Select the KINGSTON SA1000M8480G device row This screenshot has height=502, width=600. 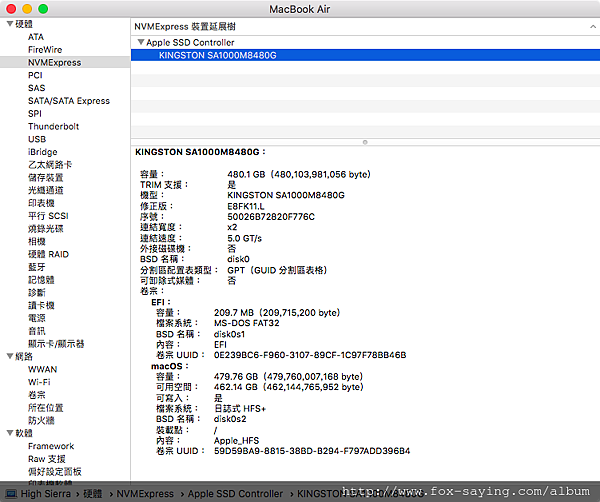pos(365,55)
